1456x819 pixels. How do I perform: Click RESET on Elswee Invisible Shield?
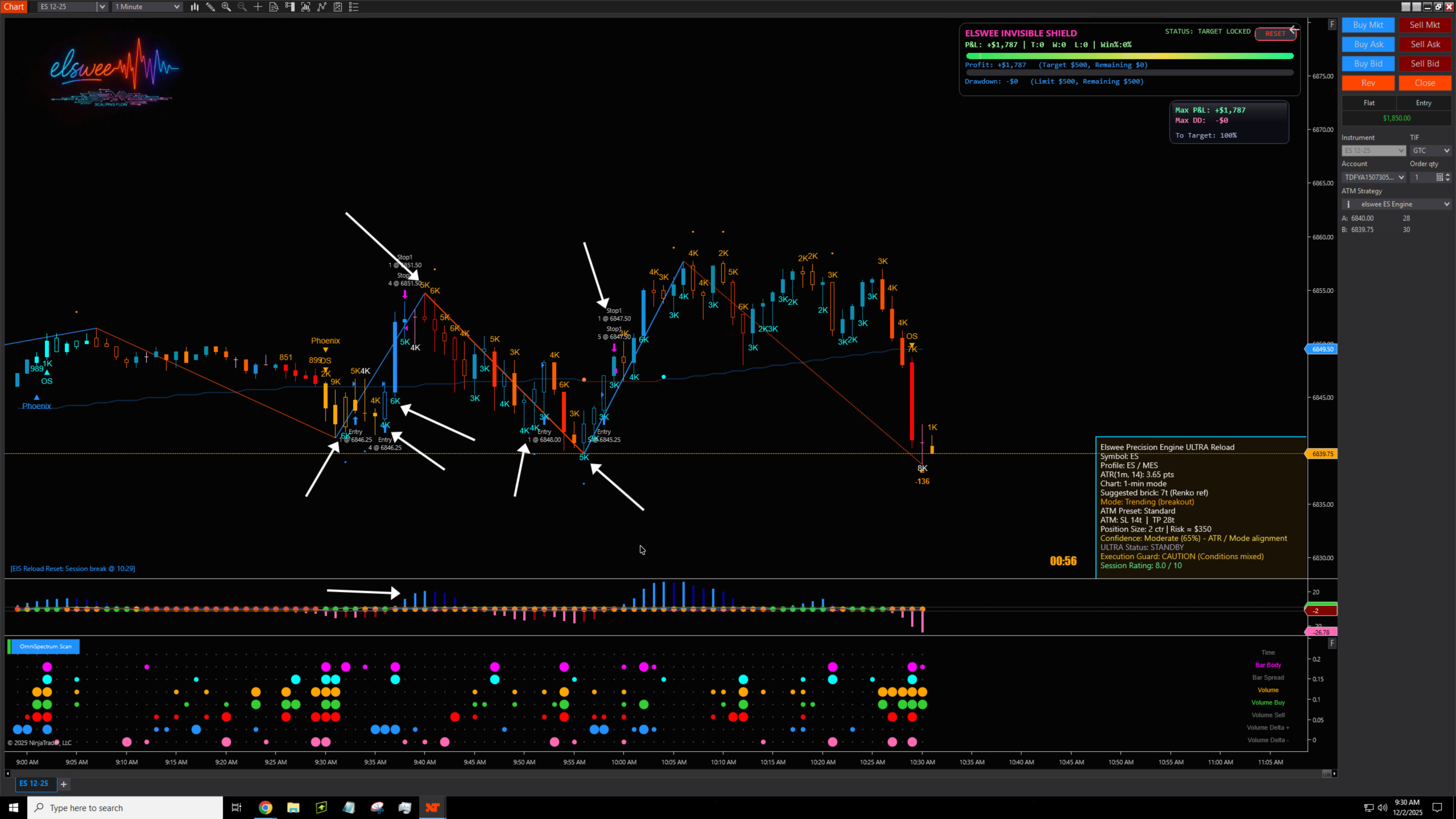point(1275,34)
